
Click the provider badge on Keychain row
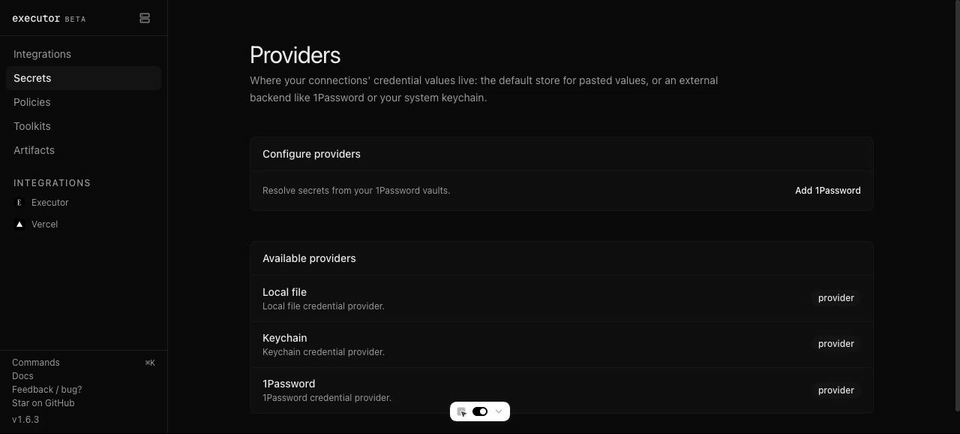[836, 344]
